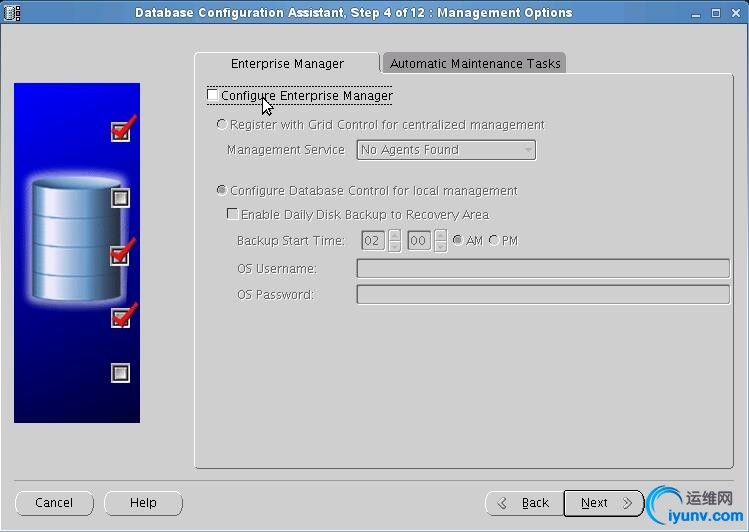Viewport: 749px width, 532px height.
Task: Click the backup start minutes field
Action: 419,240
